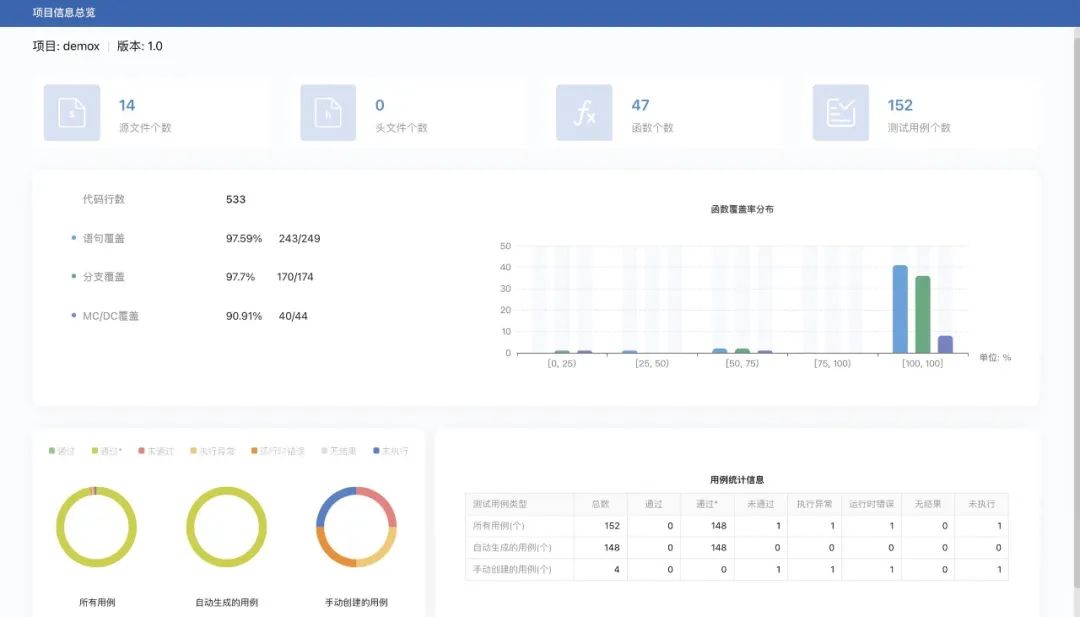This screenshot has height=617, width=1080.
Task: Click the test case count checklist icon
Action: (x=840, y=113)
